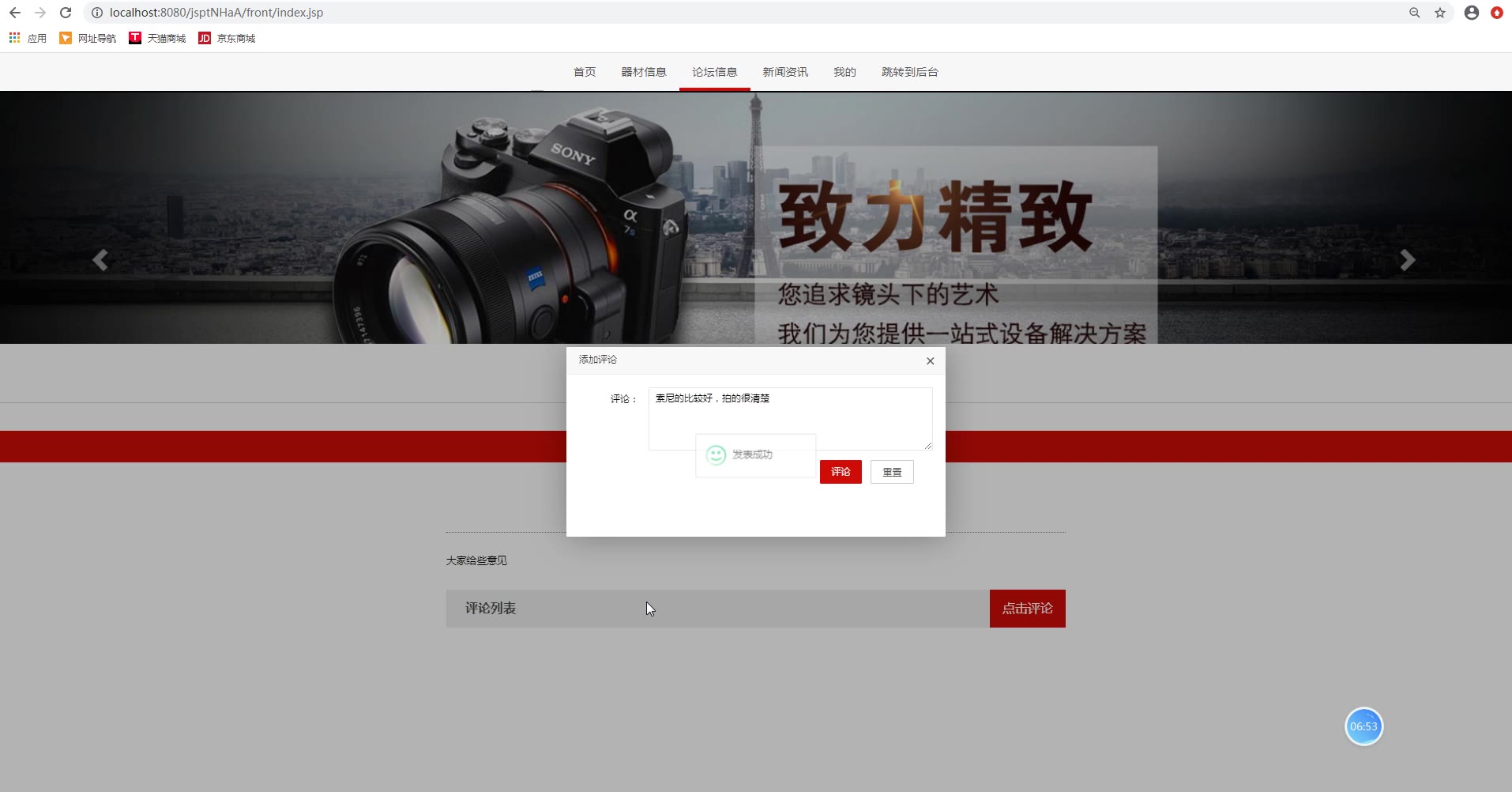This screenshot has height=792, width=1512.
Task: Click 跳转到后台 navigation link
Action: click(x=910, y=72)
